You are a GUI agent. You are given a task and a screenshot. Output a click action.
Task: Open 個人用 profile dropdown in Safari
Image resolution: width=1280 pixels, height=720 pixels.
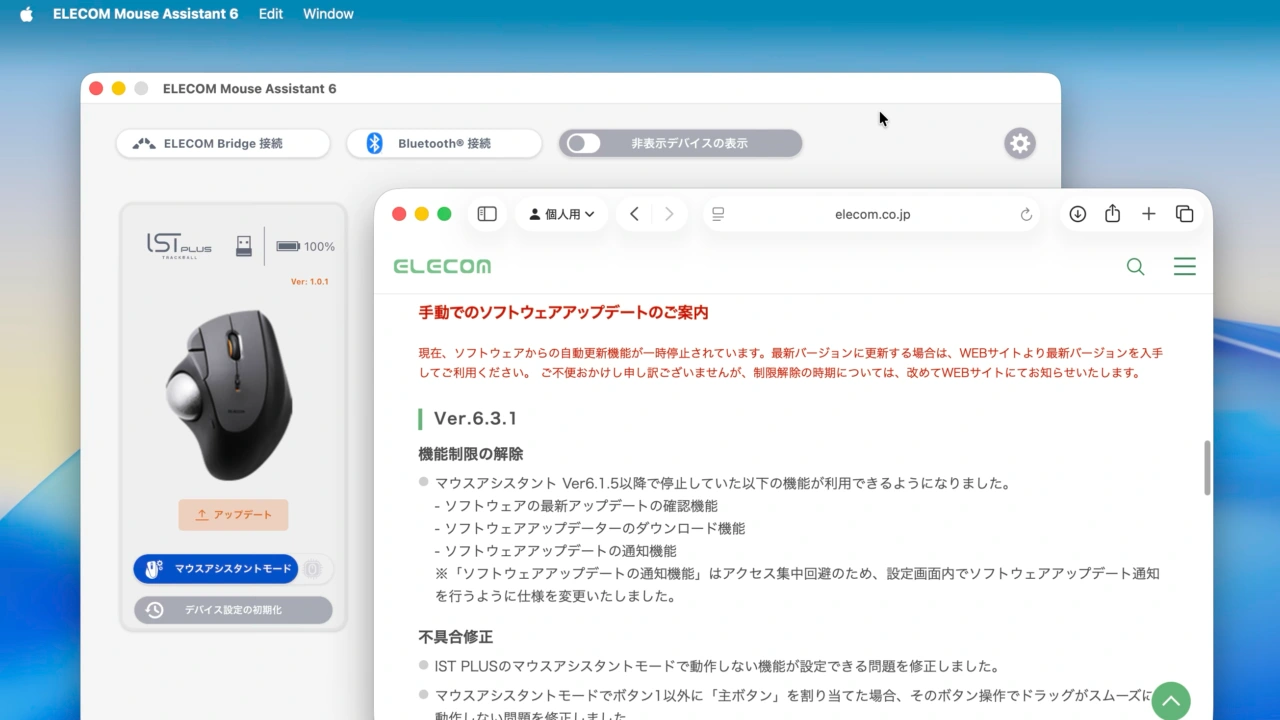coord(561,214)
